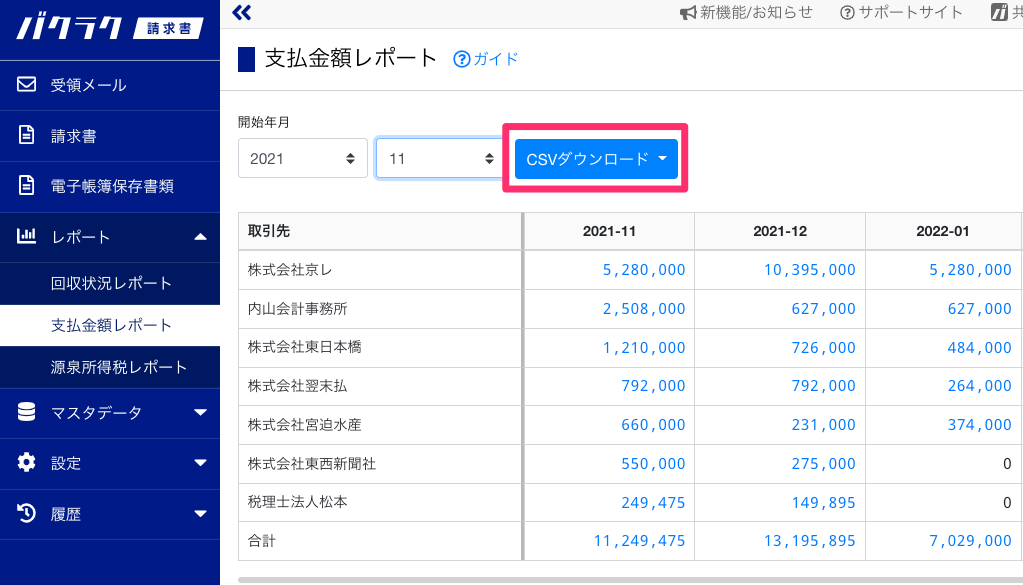
Task: Click 株式会社東日本橋 amount 1,210,000
Action: 643,348
